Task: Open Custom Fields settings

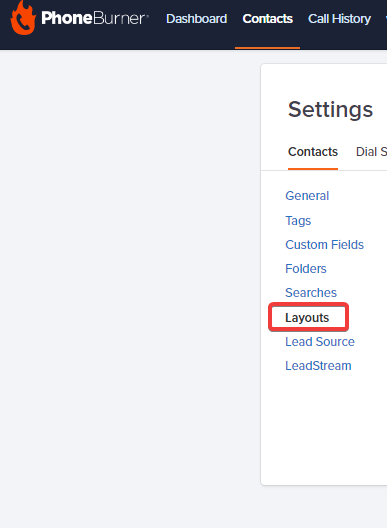Action: [324, 244]
